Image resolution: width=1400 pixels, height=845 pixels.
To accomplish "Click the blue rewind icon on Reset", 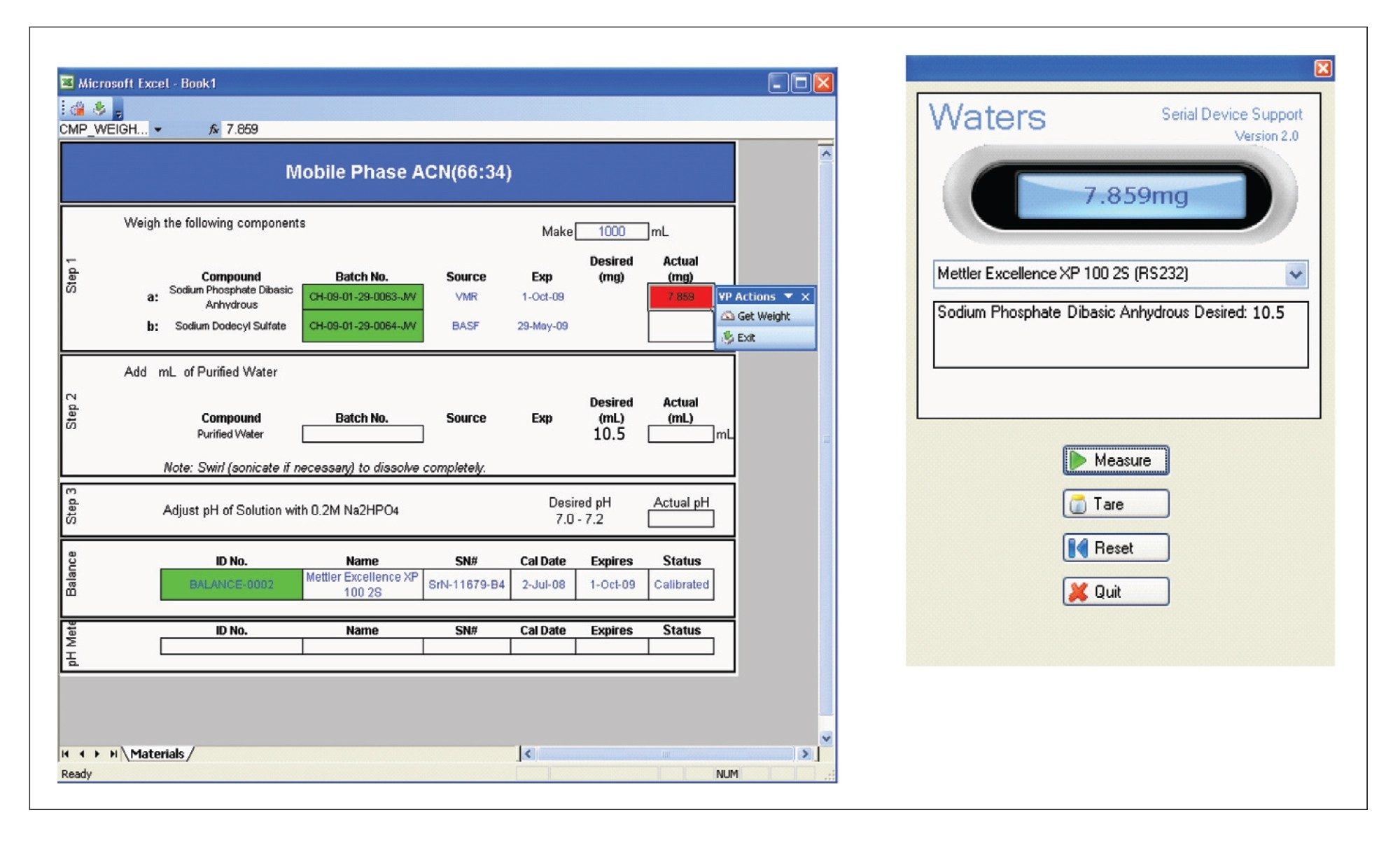I will tap(1078, 548).
